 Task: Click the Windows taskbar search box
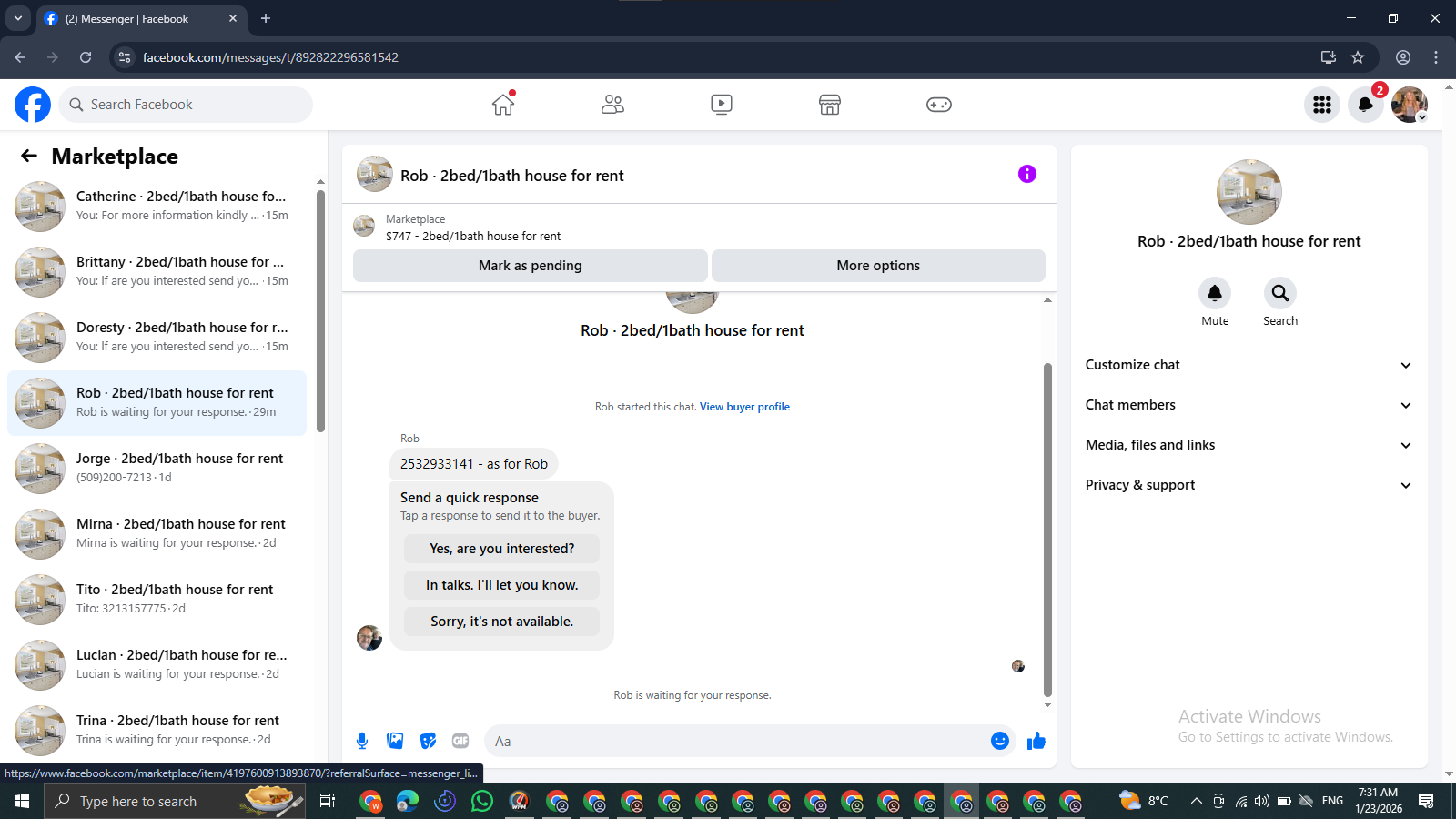point(175,801)
